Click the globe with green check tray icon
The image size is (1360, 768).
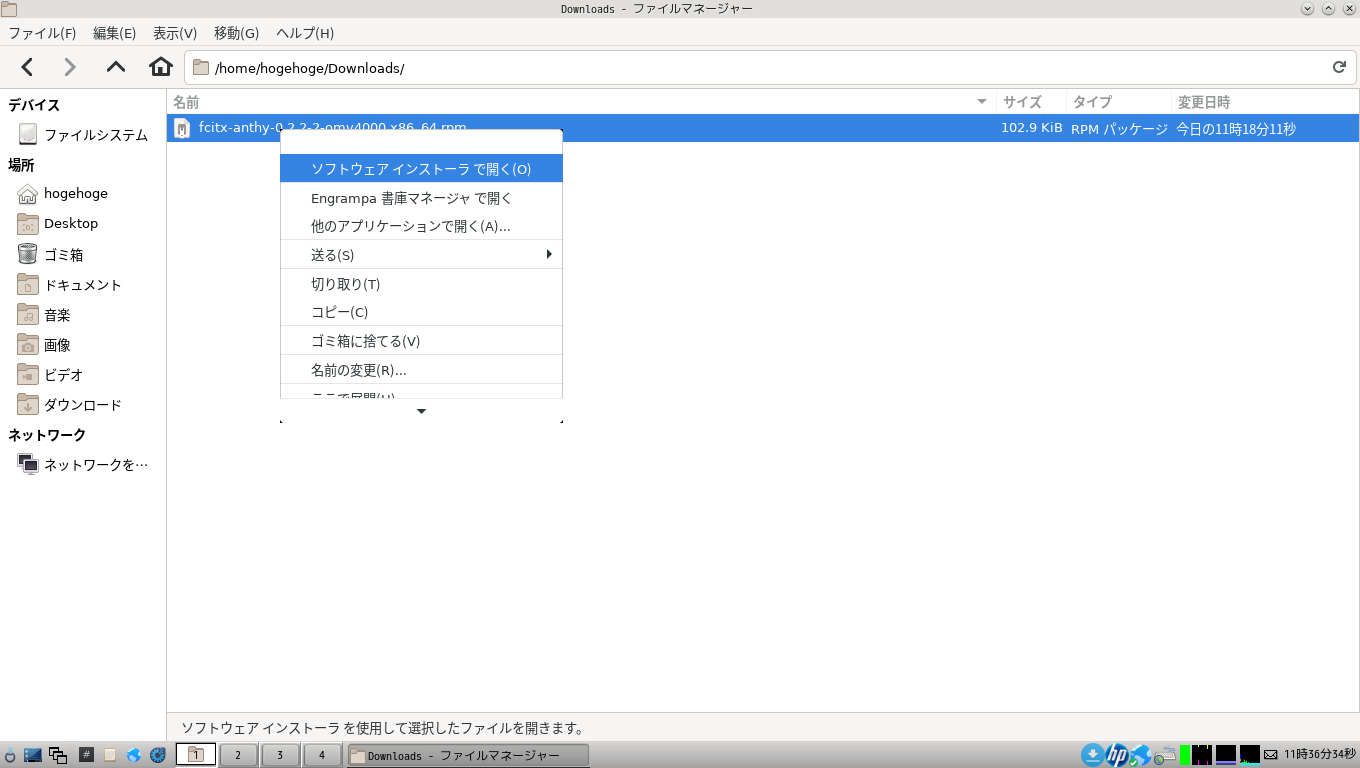[x=1141, y=755]
